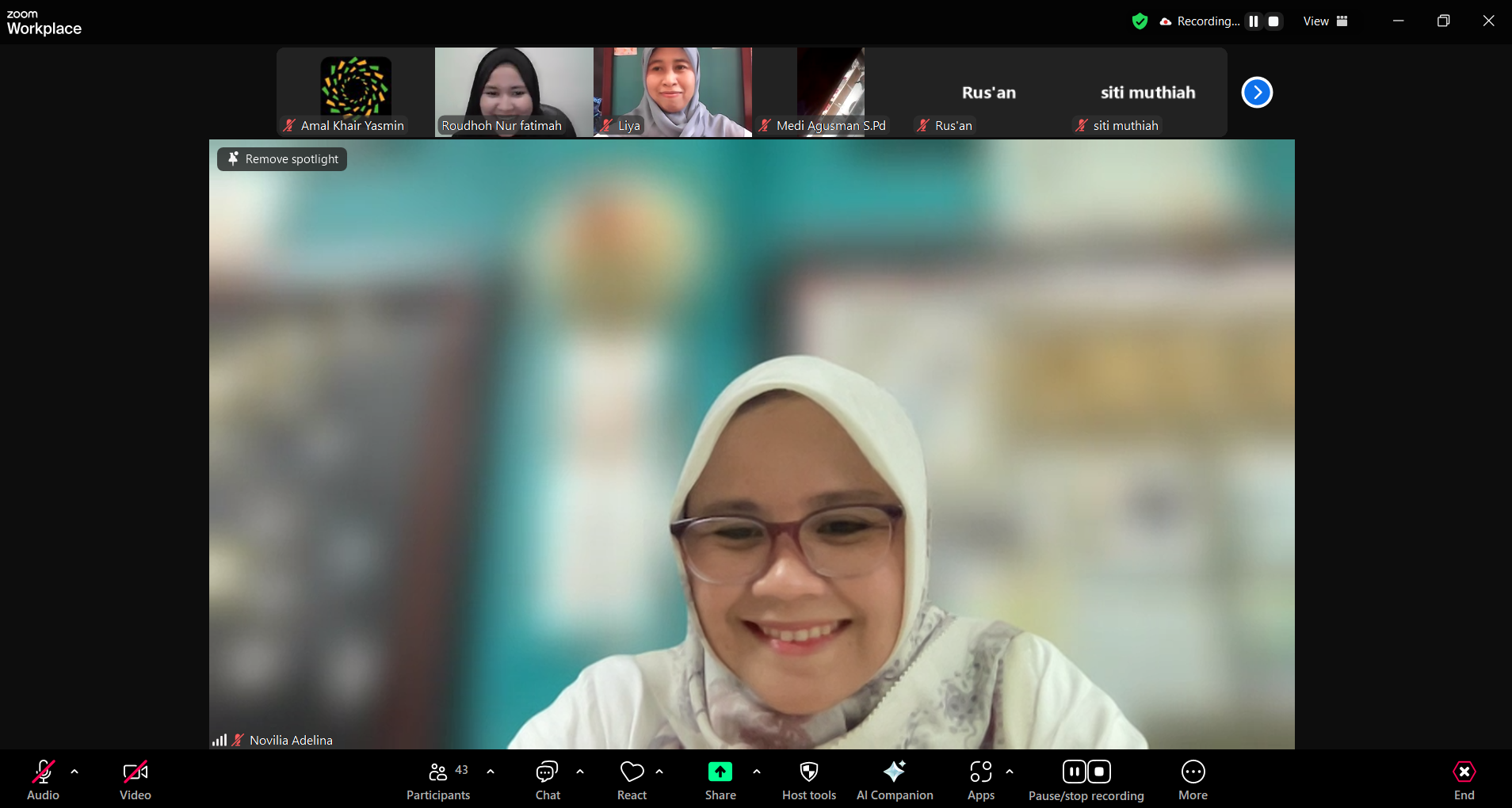The image size is (1512, 808).
Task: Minimize the Zoom meeting window
Action: click(x=1398, y=21)
